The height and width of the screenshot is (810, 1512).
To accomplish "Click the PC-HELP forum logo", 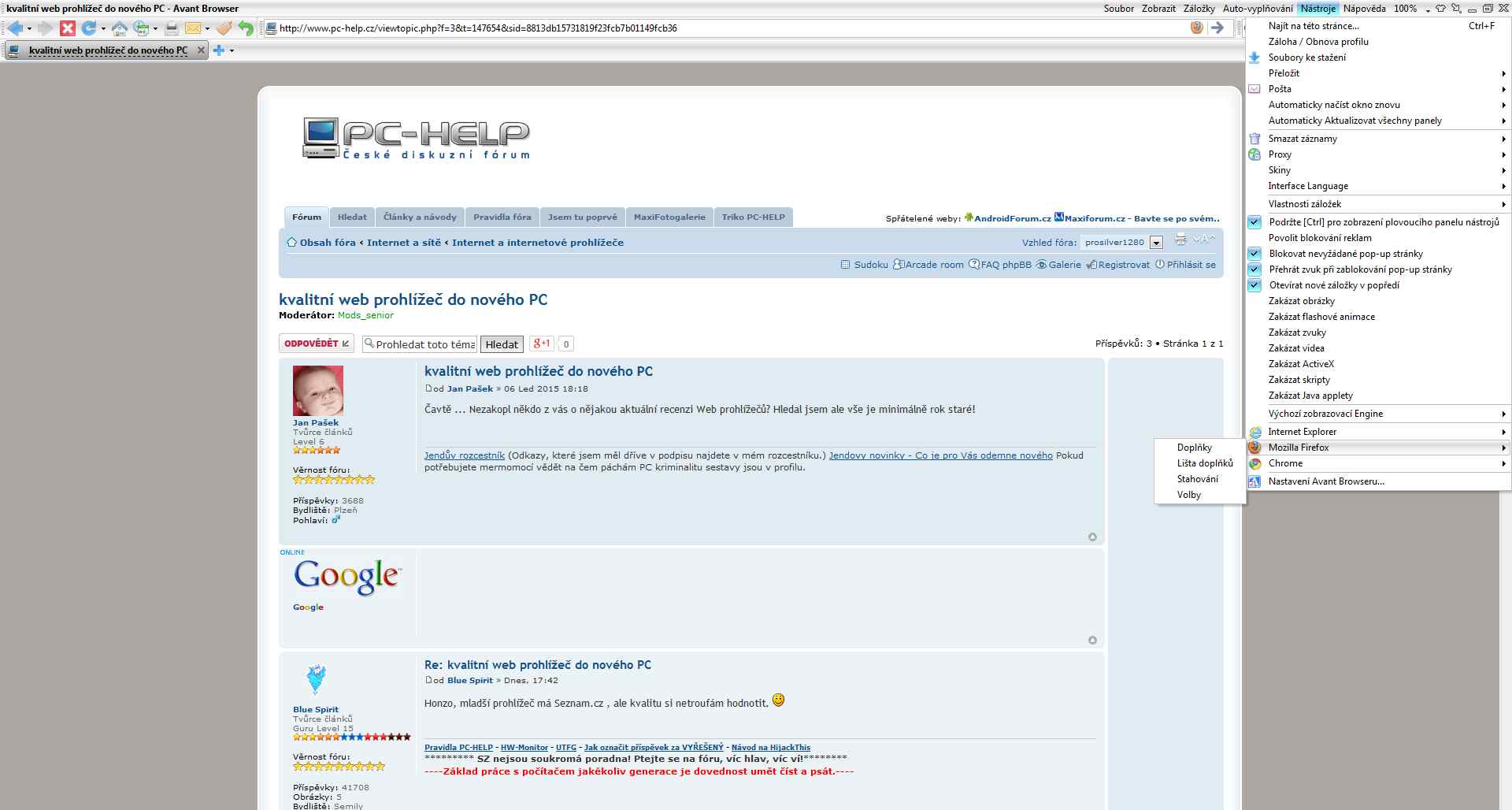I will (417, 139).
